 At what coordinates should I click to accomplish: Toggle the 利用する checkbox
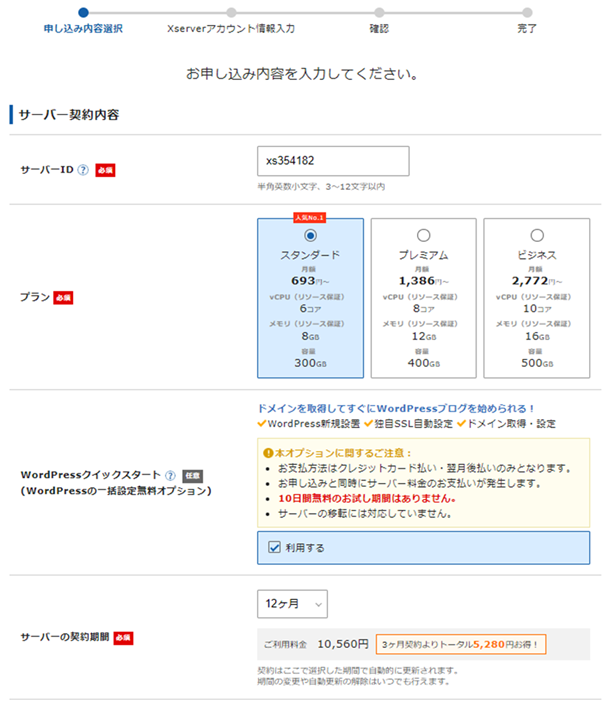click(x=274, y=547)
